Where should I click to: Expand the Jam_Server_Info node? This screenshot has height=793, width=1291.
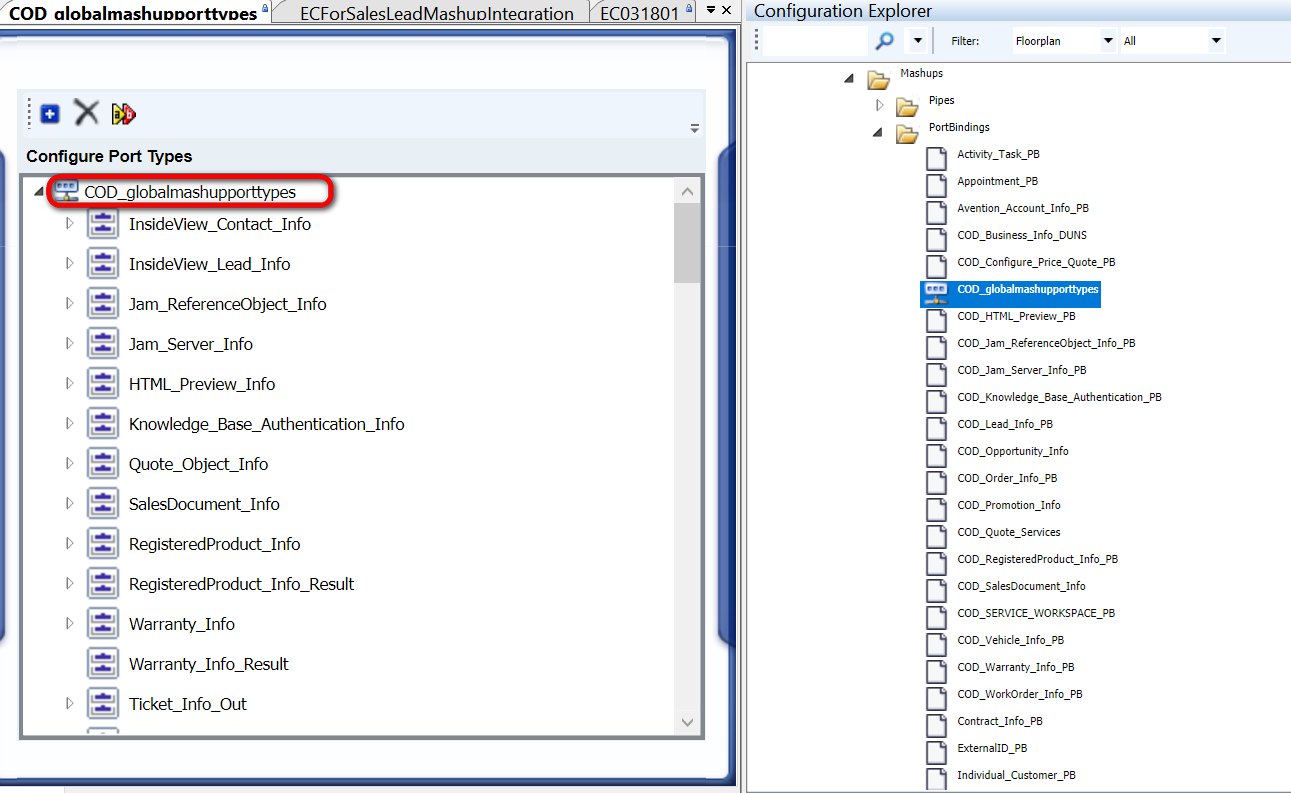tap(69, 343)
